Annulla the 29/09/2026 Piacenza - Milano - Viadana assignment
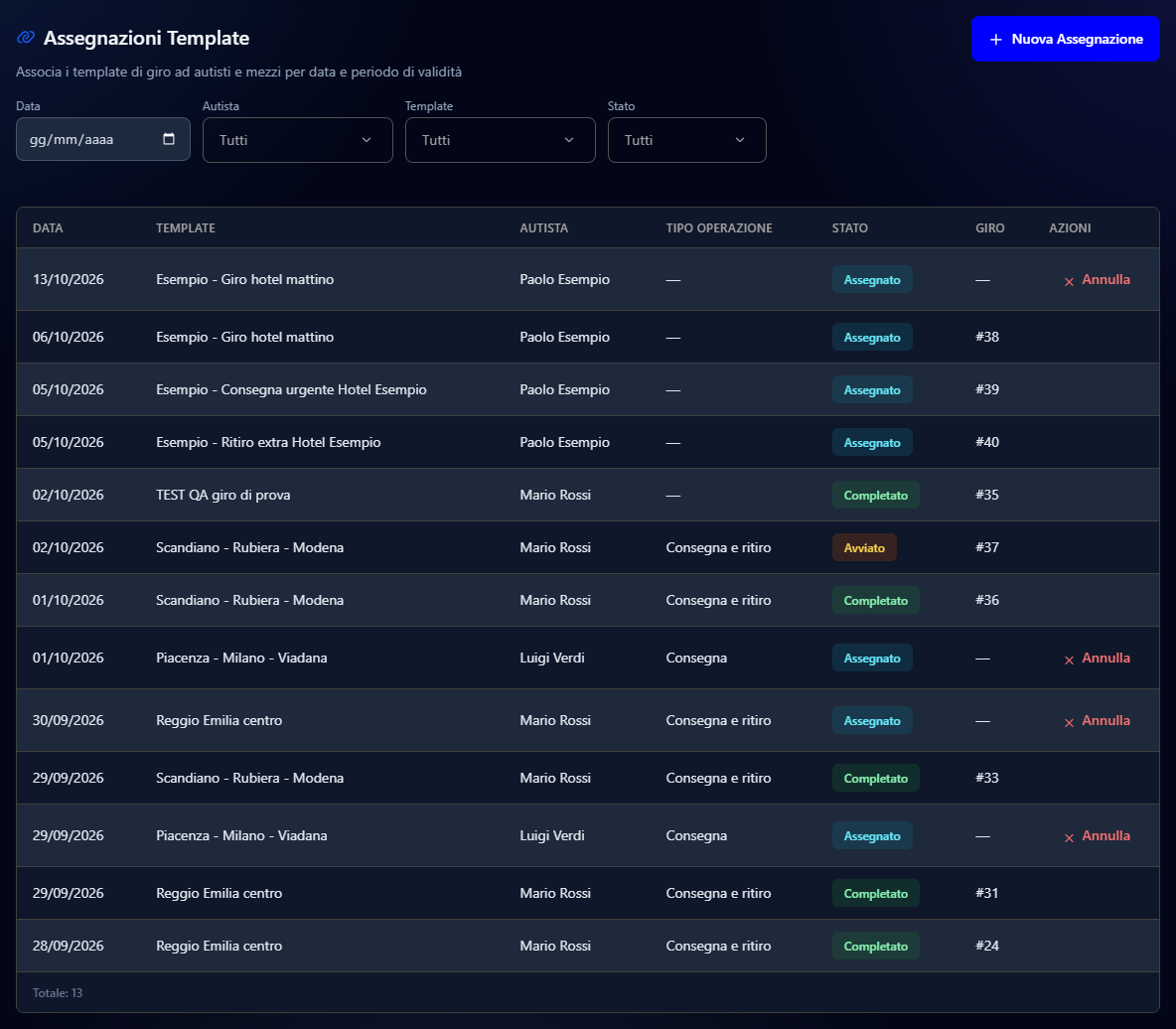This screenshot has width=1176, height=1029. pos(1098,835)
